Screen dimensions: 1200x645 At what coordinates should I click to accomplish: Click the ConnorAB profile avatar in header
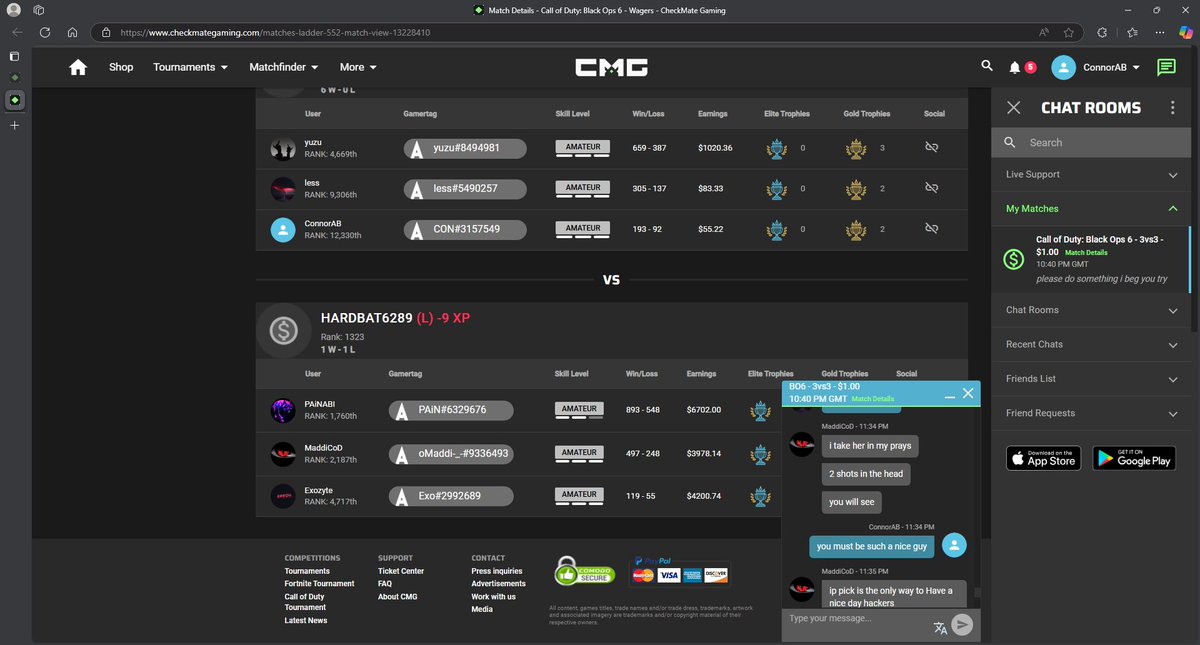pos(1063,67)
